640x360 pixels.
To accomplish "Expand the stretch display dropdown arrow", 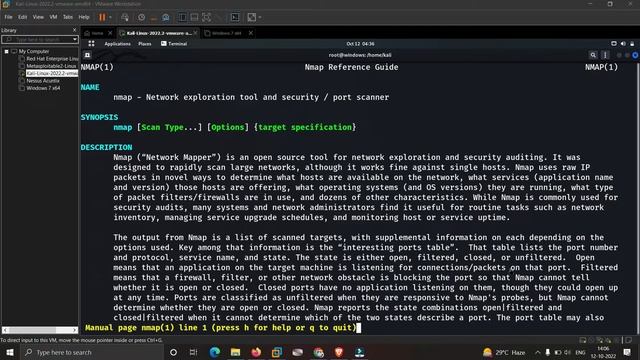I will tap(260, 17).
